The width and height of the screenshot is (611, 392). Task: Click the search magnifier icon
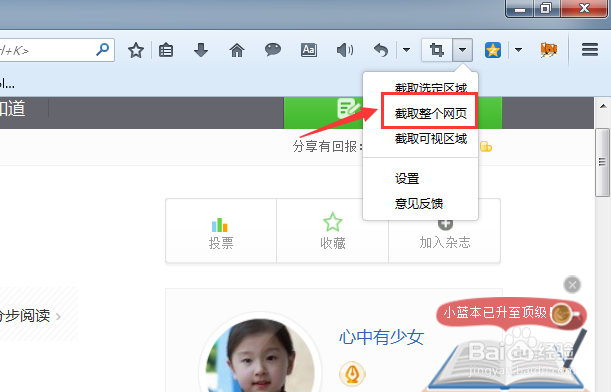point(102,49)
